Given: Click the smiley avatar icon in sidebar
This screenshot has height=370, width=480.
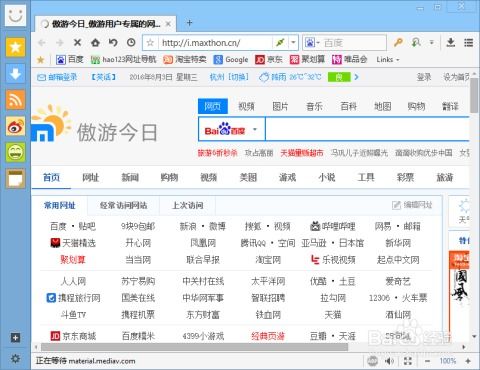Looking at the screenshot, I should click(x=15, y=15).
